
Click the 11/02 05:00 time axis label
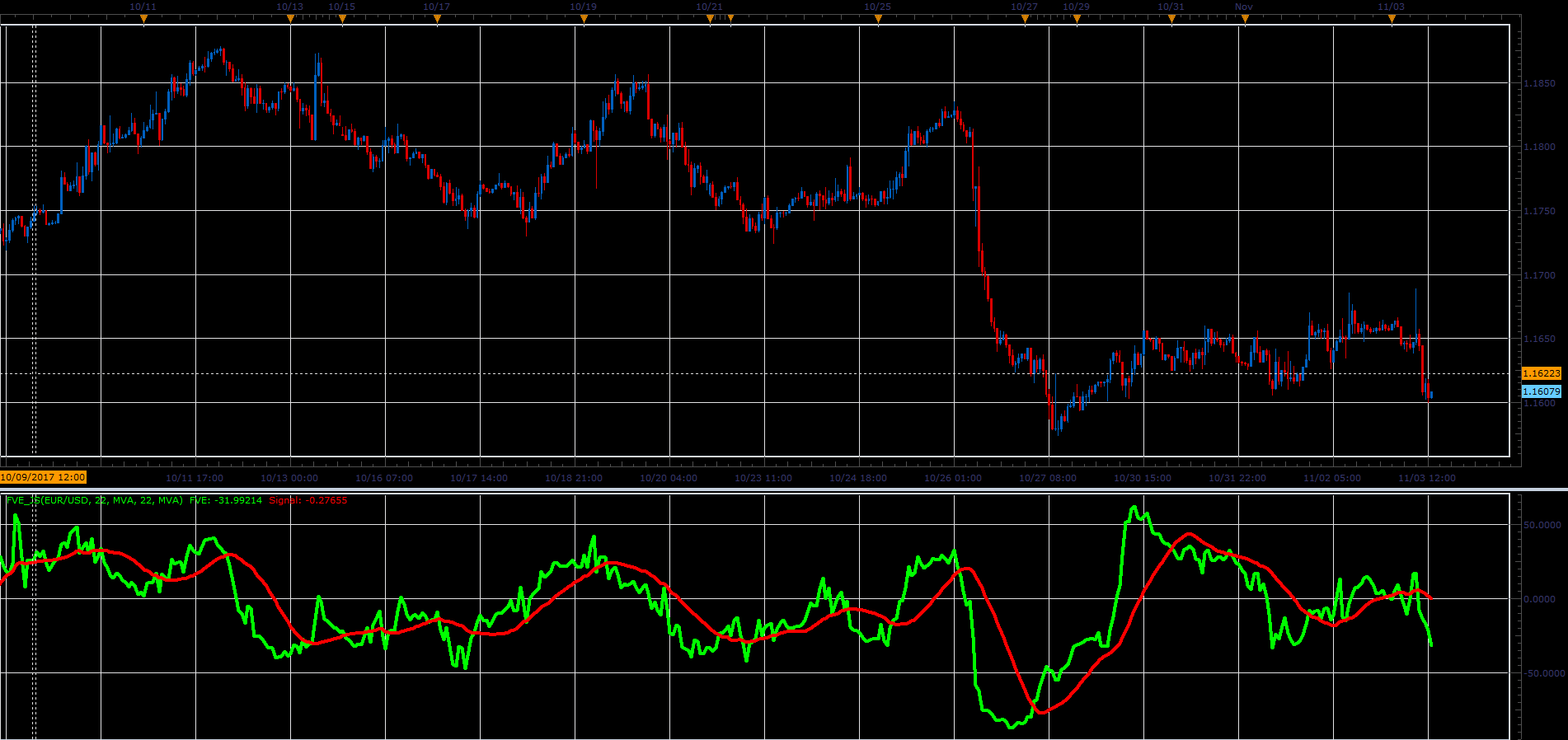click(x=1332, y=478)
